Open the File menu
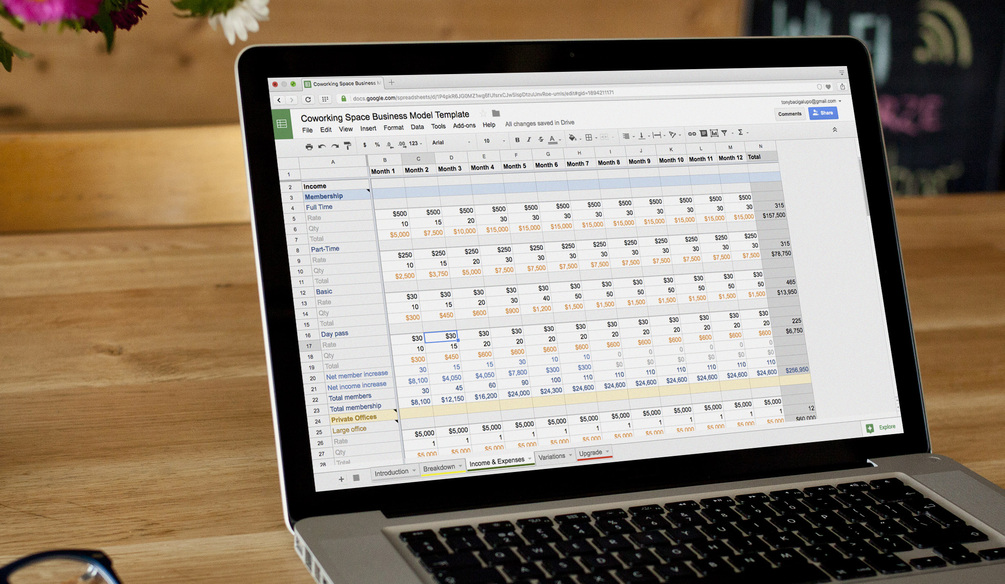This screenshot has height=584, width=1005. (x=308, y=130)
